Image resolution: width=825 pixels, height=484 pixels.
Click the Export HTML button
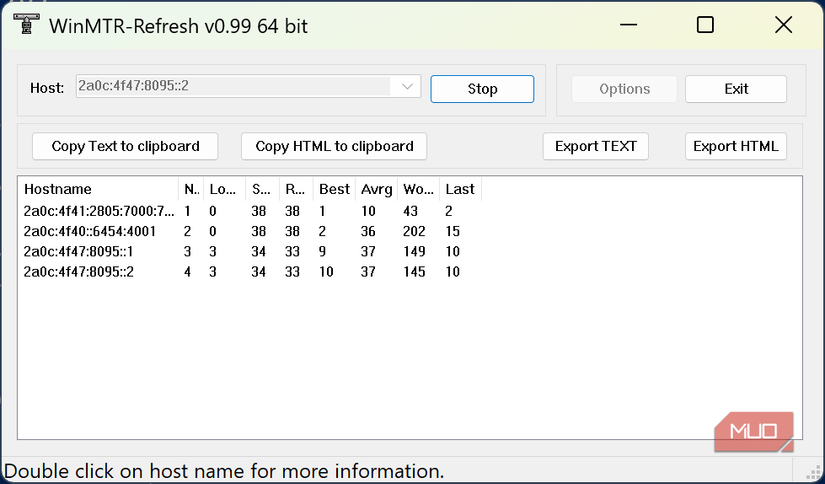(736, 146)
